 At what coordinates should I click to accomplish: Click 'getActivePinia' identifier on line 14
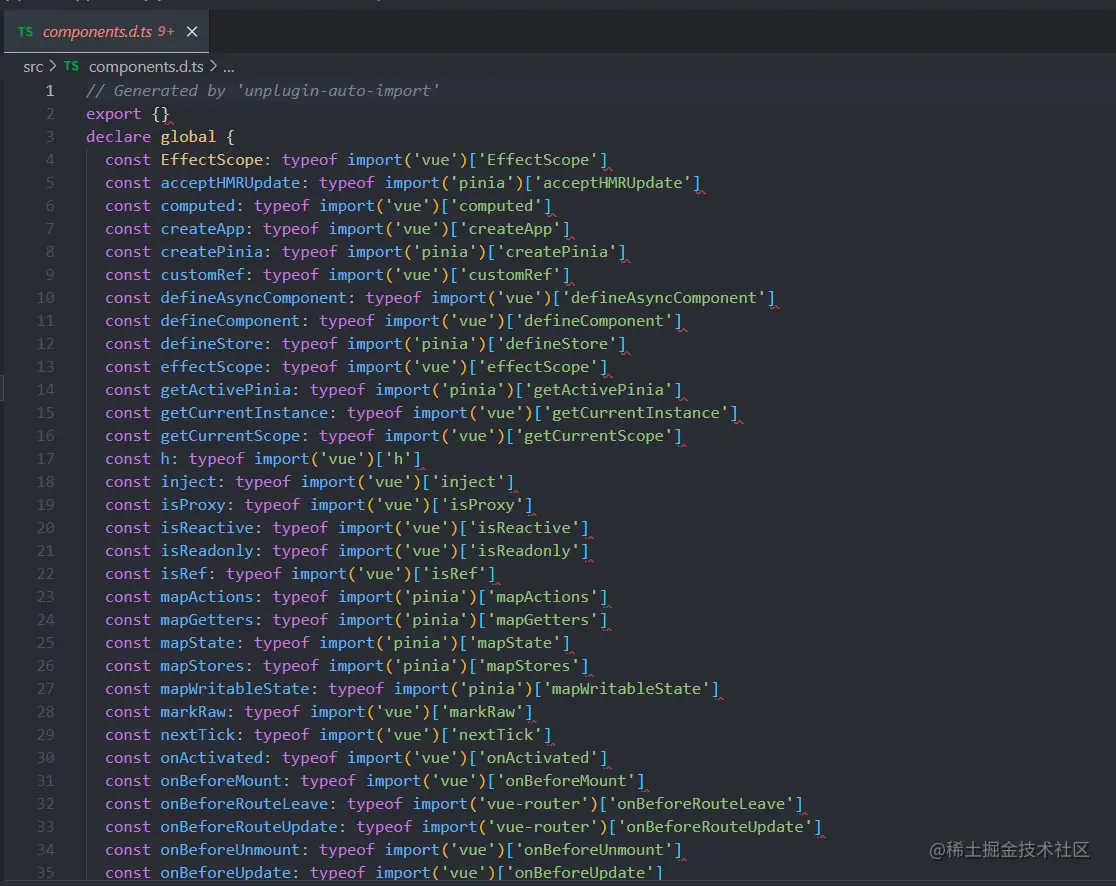tap(226, 390)
